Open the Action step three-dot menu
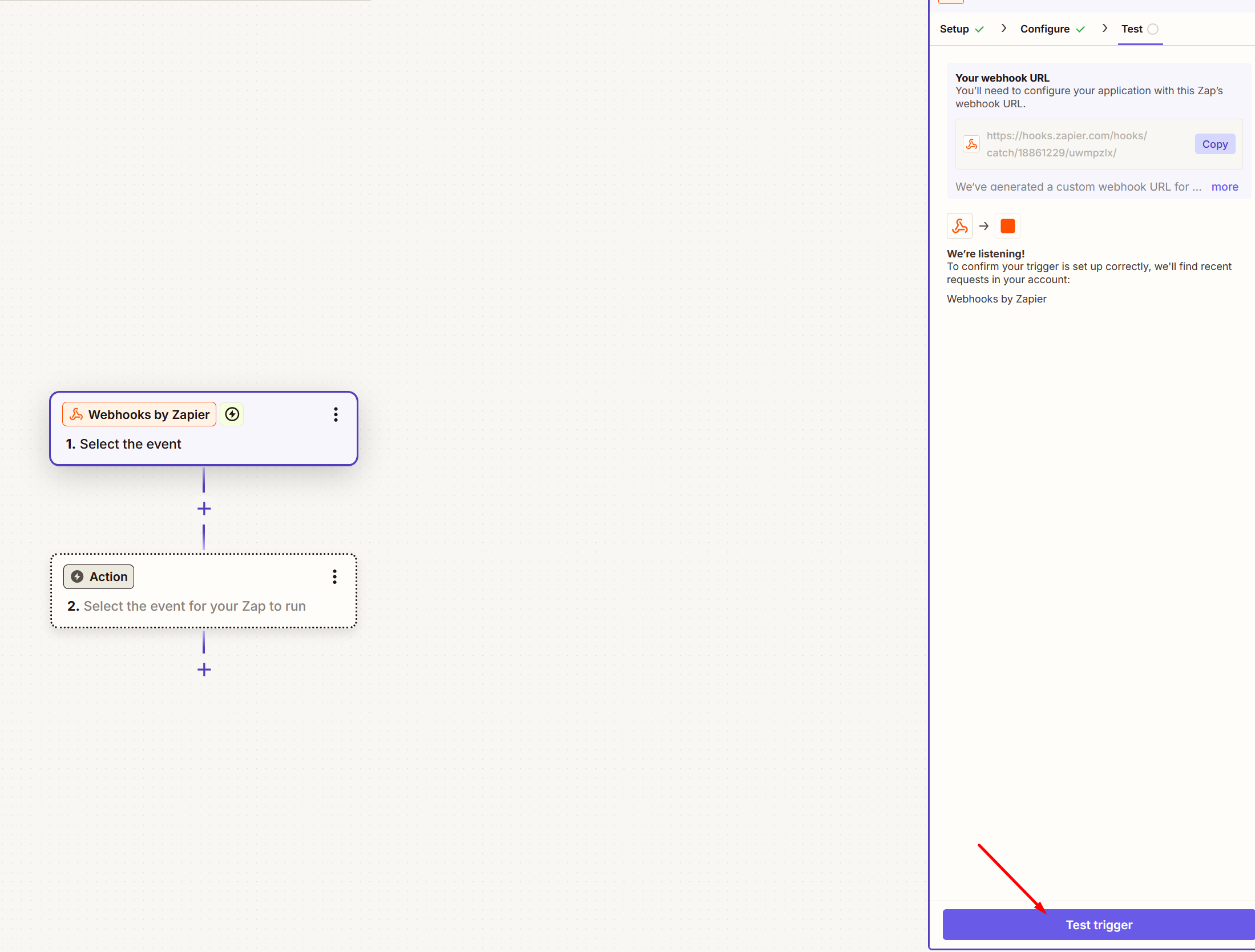Viewport: 1255px width, 952px height. 334,576
